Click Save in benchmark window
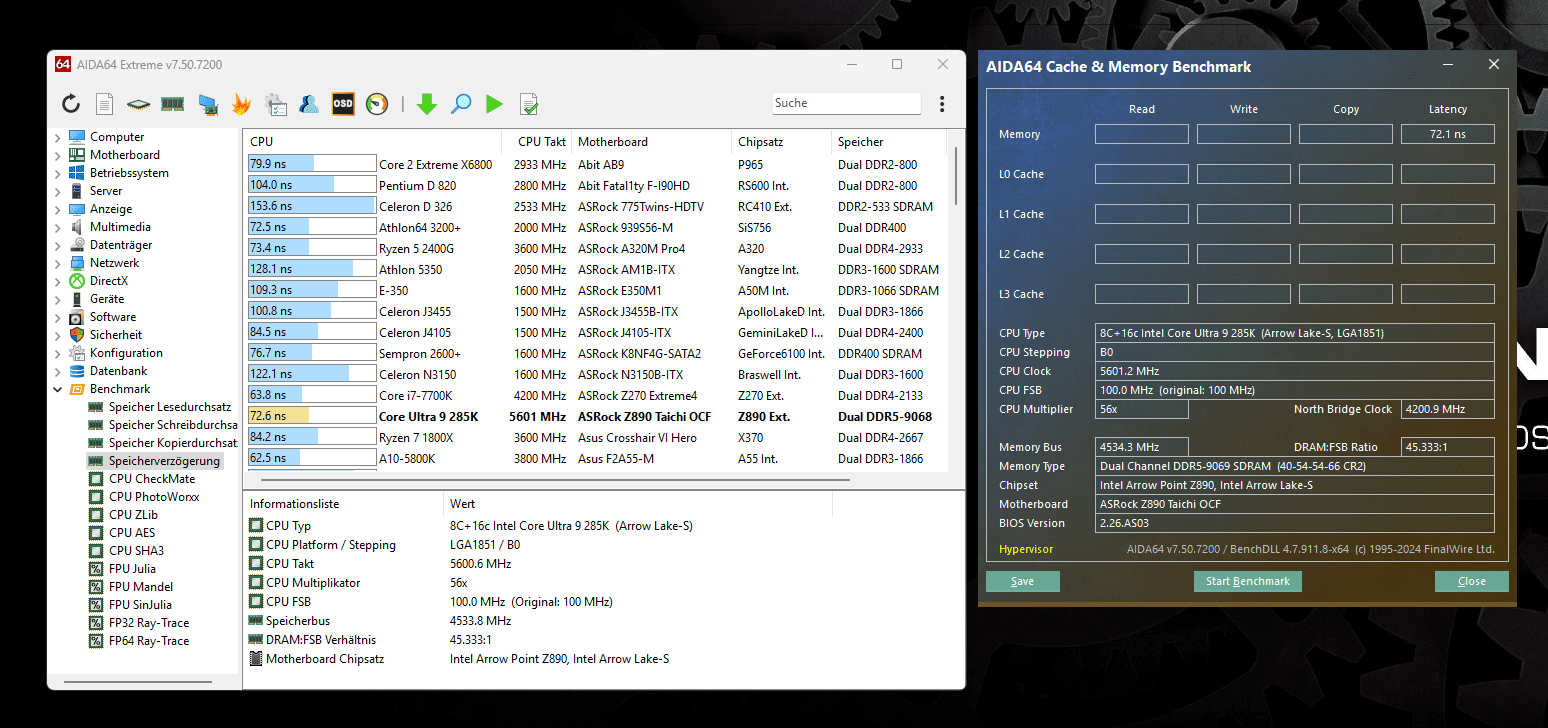This screenshot has width=1548, height=728. pos(1022,581)
